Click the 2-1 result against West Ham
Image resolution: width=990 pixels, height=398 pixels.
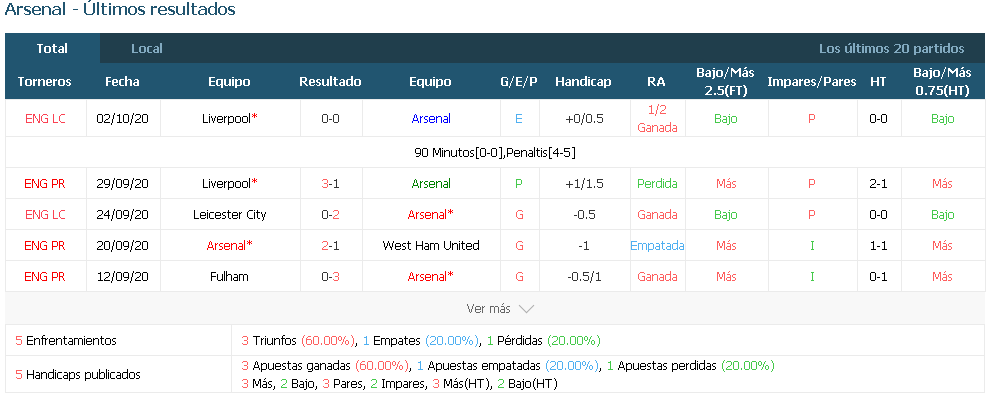tap(330, 245)
